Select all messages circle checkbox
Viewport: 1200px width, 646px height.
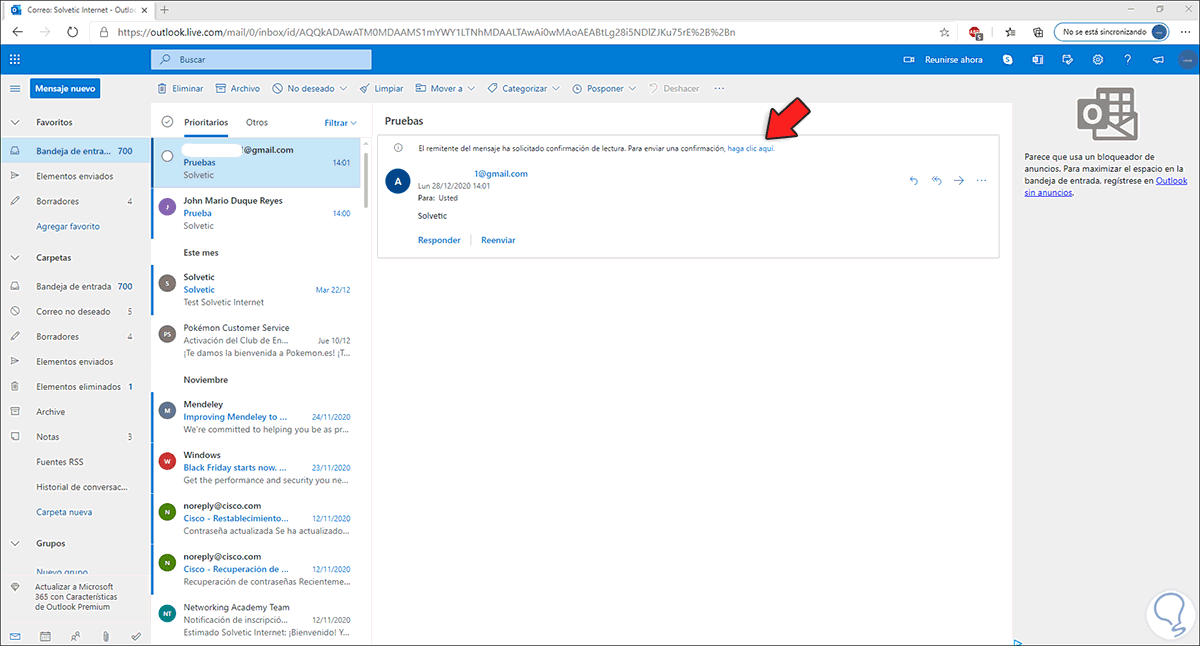(x=167, y=122)
